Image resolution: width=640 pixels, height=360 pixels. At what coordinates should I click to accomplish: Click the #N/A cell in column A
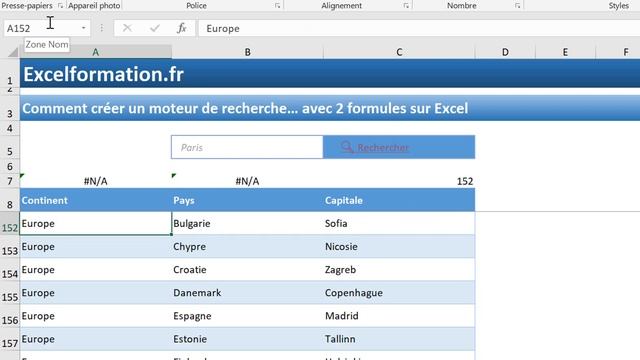click(96, 181)
